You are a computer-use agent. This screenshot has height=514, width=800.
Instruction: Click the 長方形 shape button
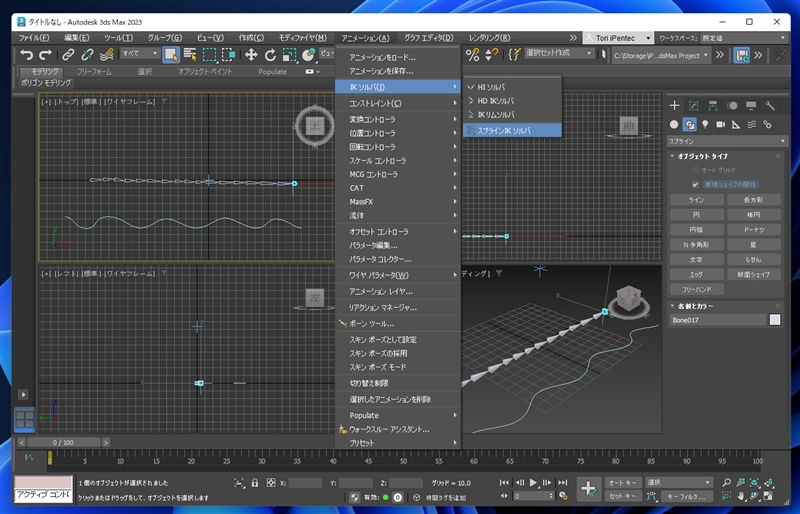click(754, 200)
